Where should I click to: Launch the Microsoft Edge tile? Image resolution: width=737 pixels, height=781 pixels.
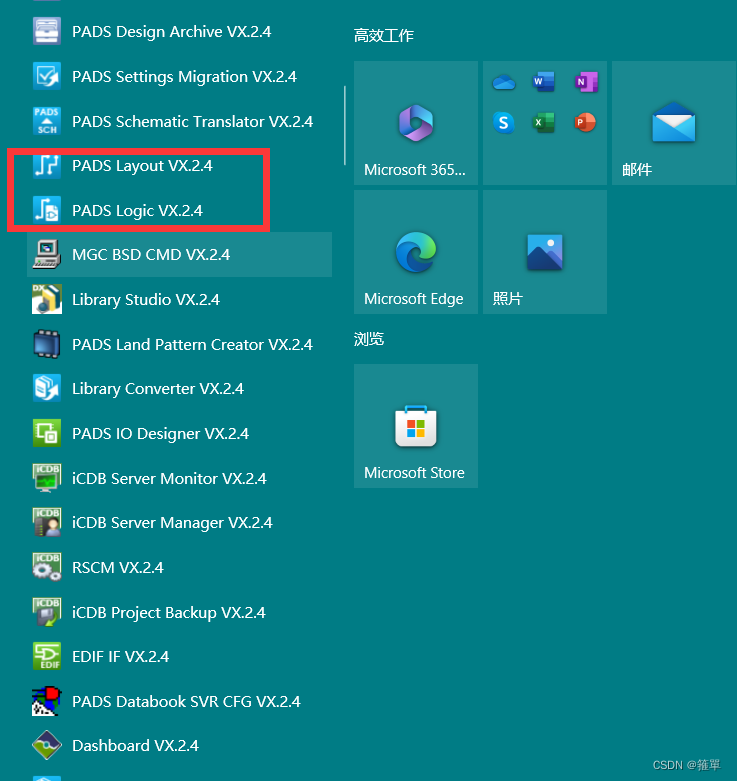(x=415, y=252)
